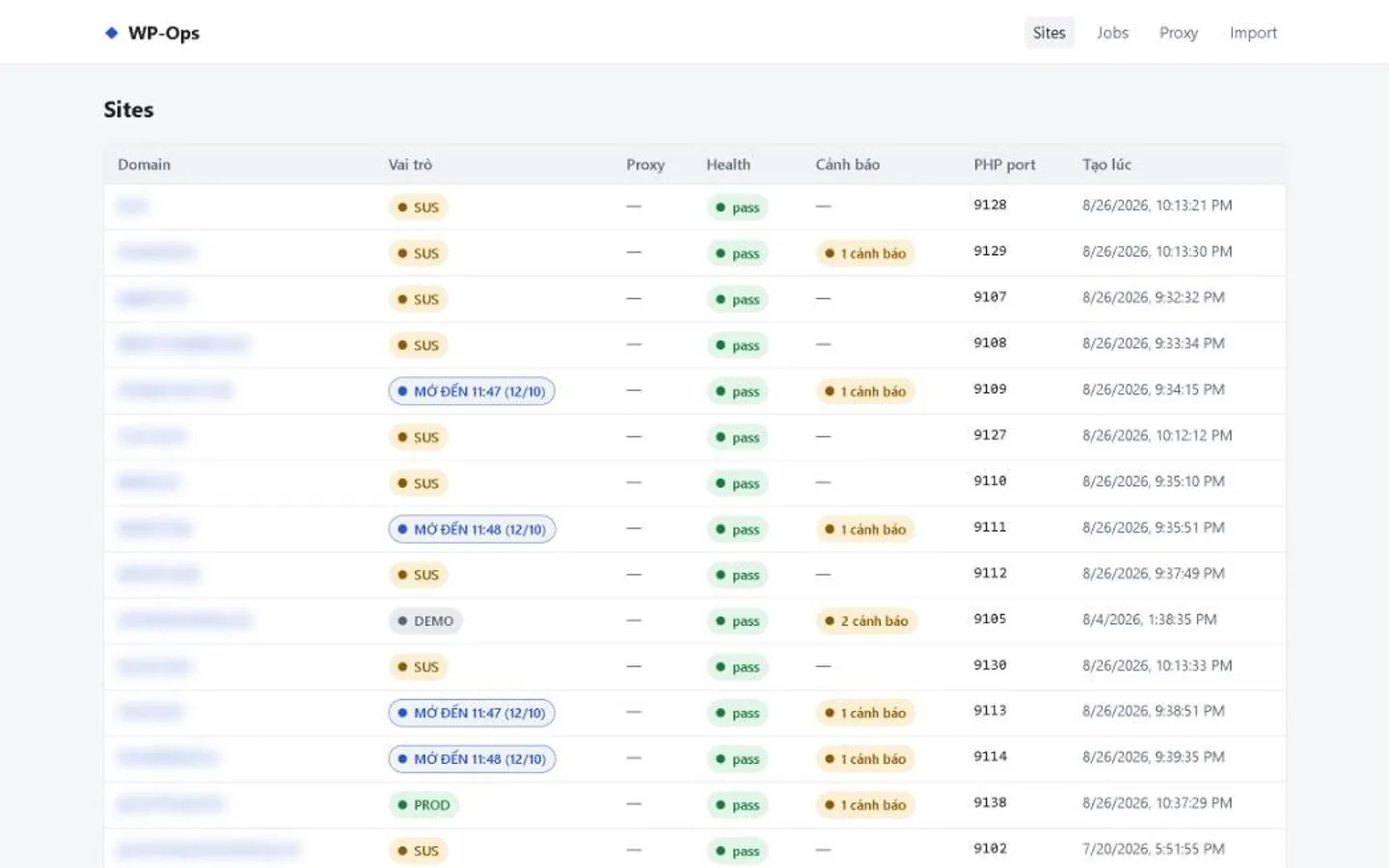Screen dimensions: 1389x868
Task: Click the timestamp 8/26/2026, 10:37:29 PM
Action: point(1157,803)
